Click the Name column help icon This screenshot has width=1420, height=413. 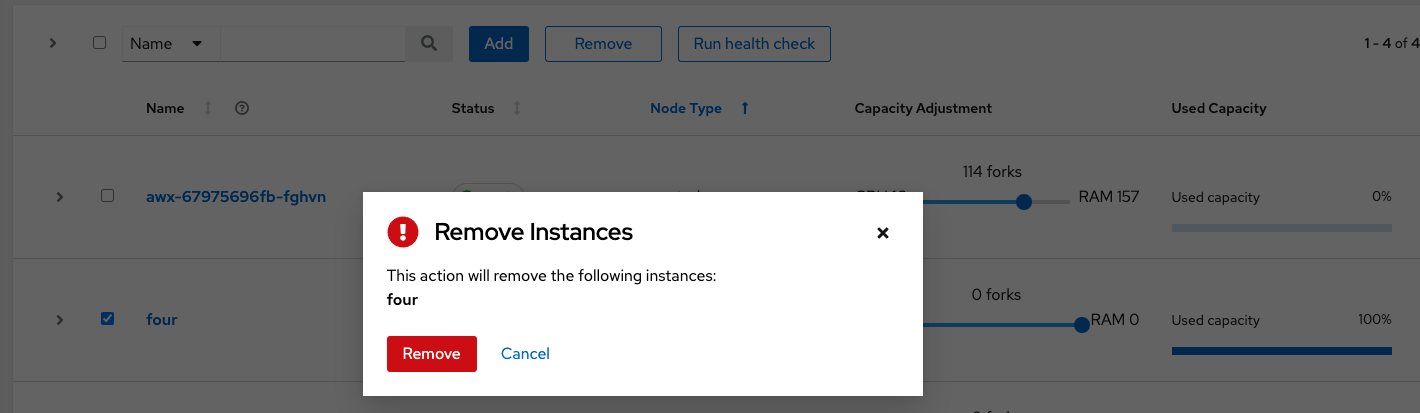241,108
